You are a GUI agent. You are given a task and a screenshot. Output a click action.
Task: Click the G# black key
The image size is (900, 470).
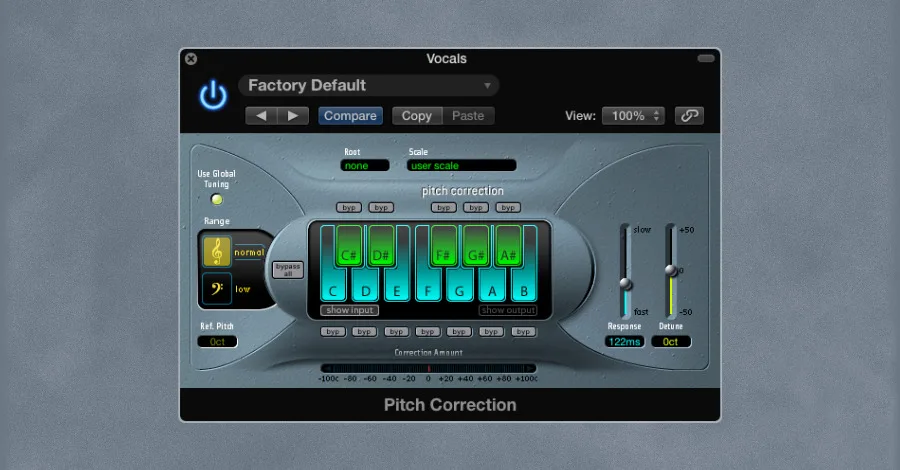point(476,247)
